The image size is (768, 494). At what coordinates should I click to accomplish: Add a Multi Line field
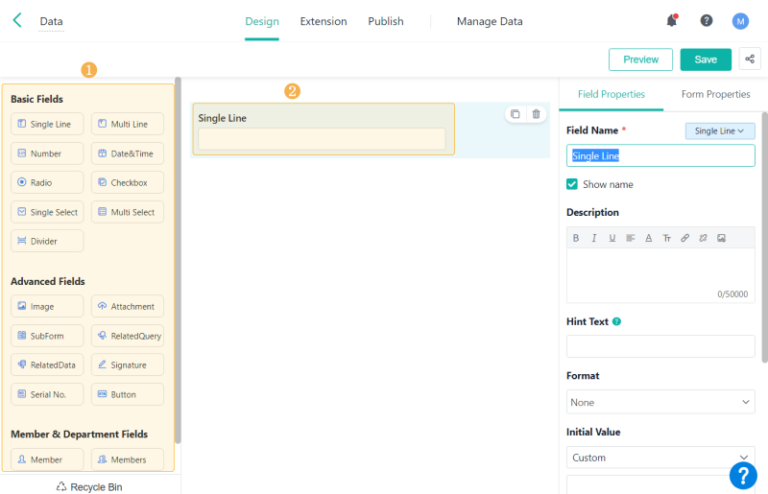click(127, 124)
